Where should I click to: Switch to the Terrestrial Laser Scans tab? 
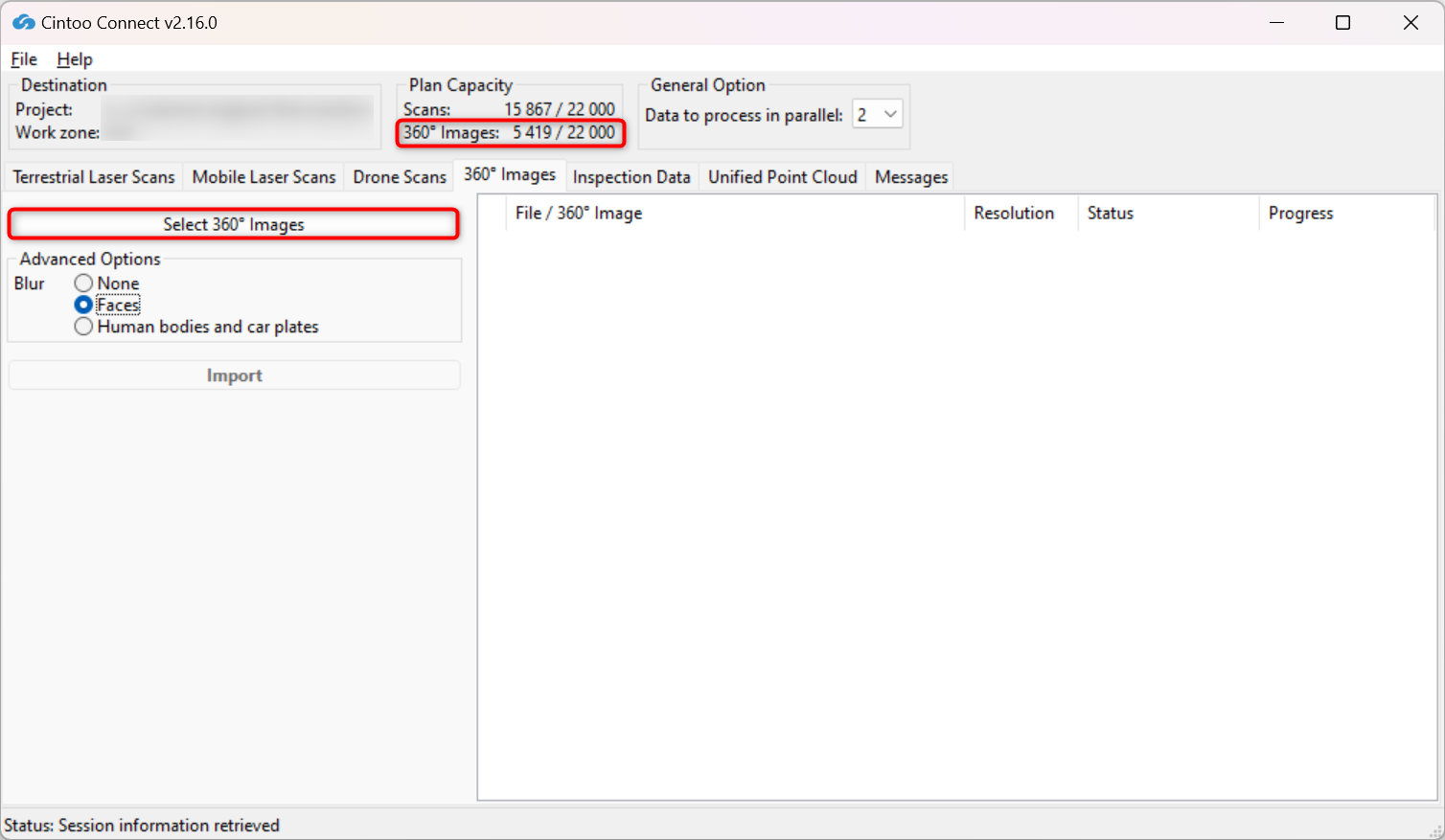(x=94, y=177)
